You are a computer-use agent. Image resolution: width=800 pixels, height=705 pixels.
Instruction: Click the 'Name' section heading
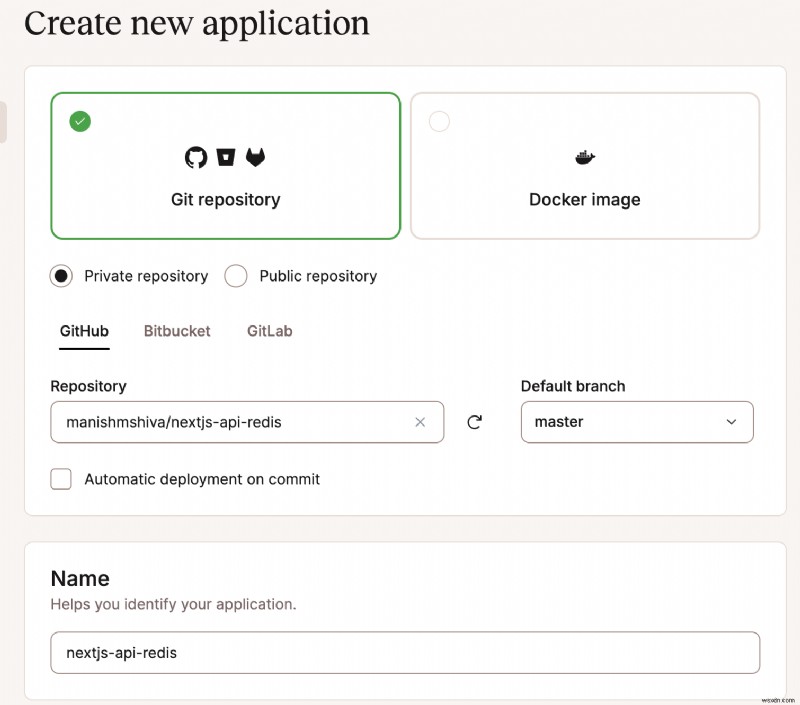(x=80, y=578)
